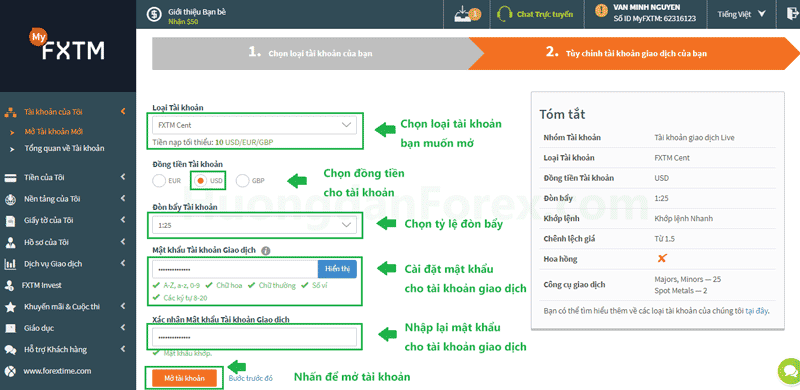
Task: Click the Tiền của Tôi card icon
Action: 10,178
